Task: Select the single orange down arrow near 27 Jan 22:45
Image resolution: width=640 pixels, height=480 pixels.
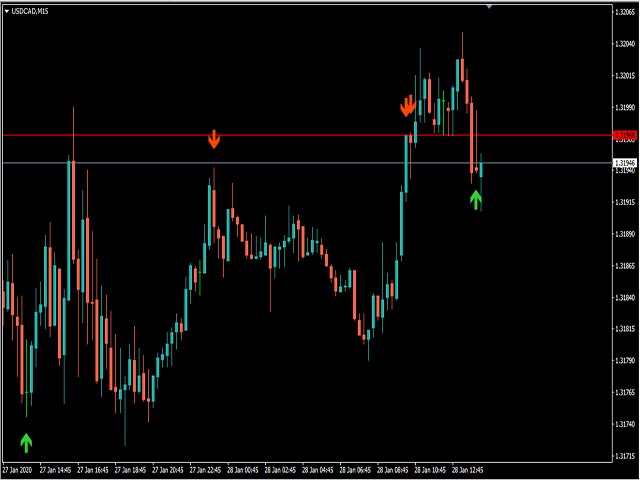Action: tap(214, 139)
